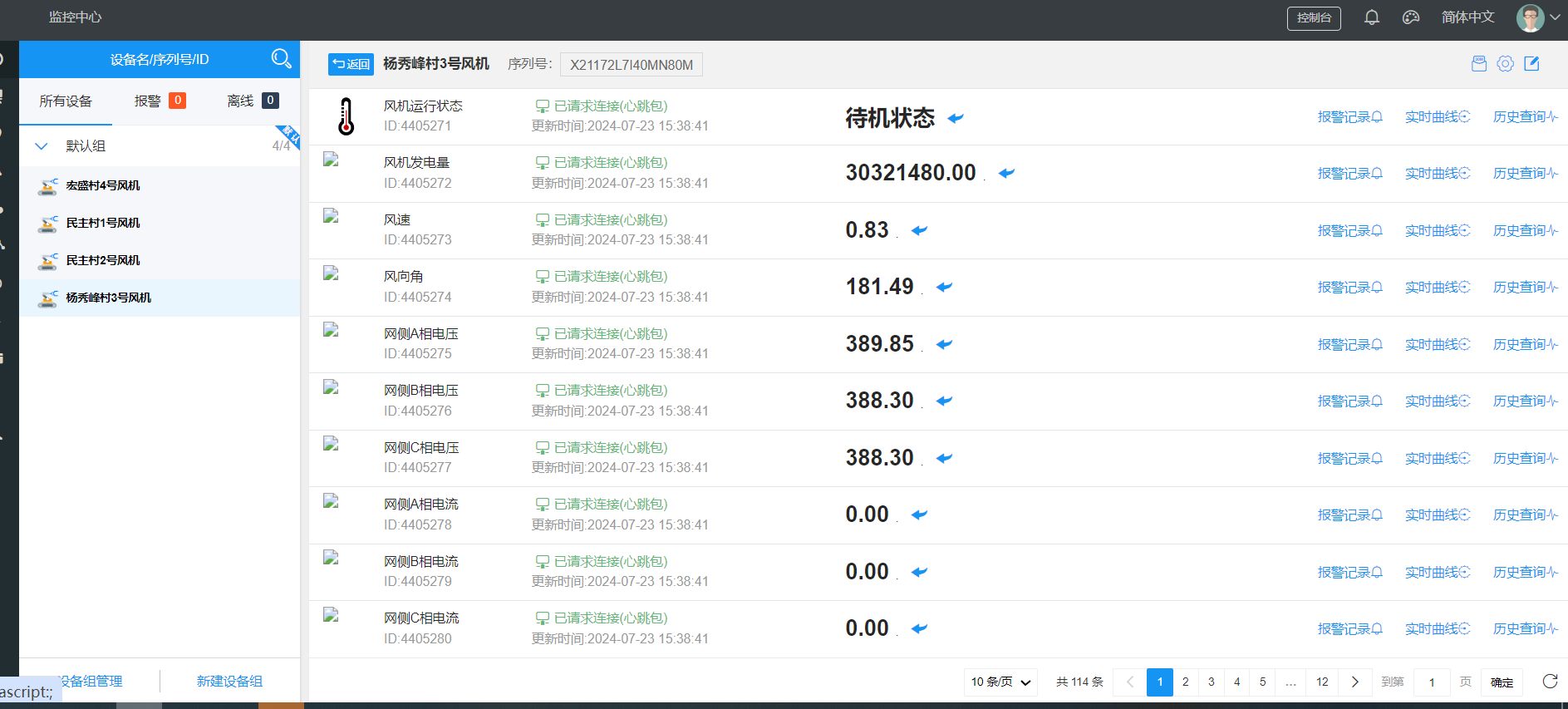Screen dimensions: 1568x709
Task: Open 历史查询 for 风速
Action: tap(1526, 231)
